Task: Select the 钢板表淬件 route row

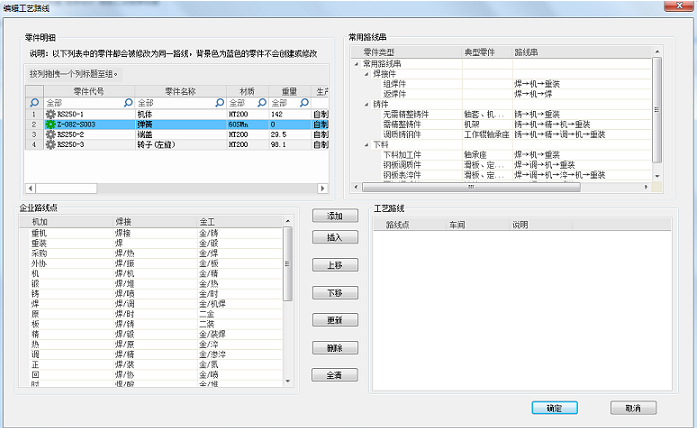Action: [501, 175]
